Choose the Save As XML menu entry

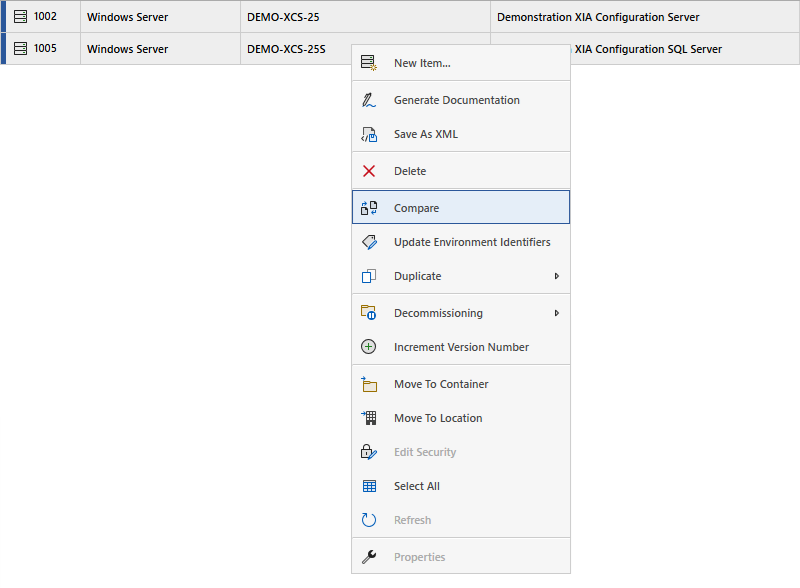[425, 134]
